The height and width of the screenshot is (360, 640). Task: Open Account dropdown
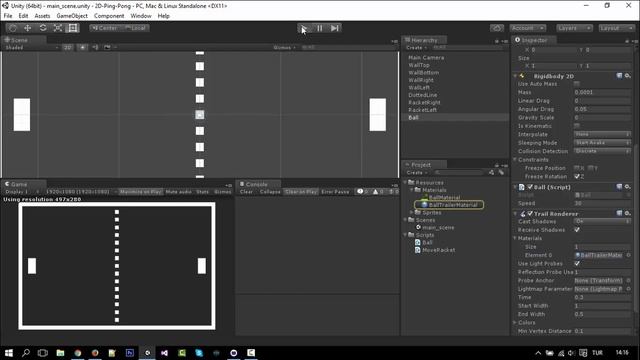tap(528, 28)
